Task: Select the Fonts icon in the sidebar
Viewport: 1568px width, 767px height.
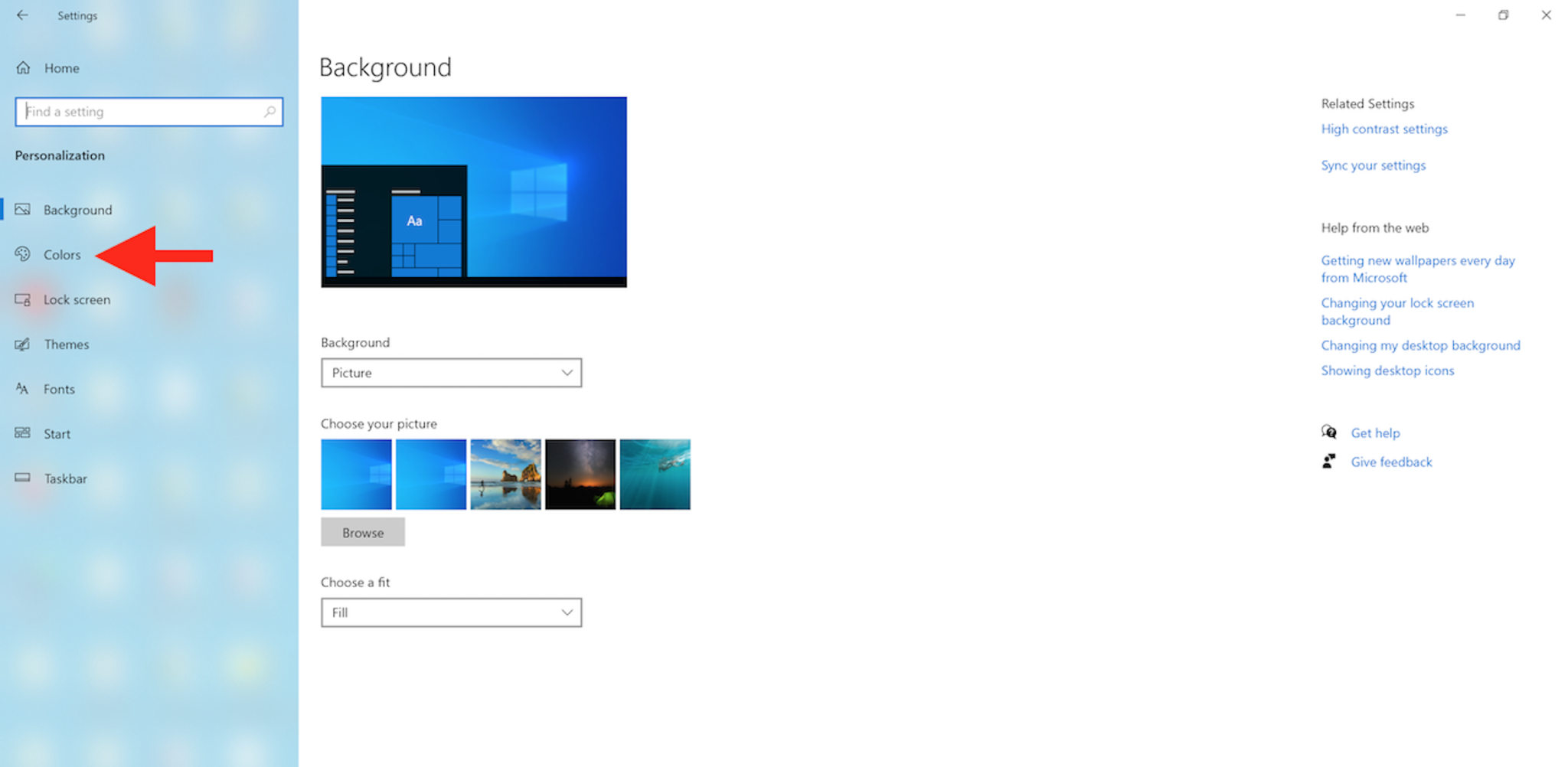Action: pos(23,389)
